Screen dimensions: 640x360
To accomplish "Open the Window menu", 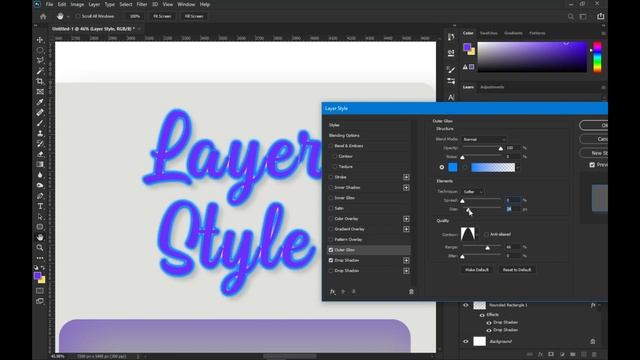I will tap(186, 4).
